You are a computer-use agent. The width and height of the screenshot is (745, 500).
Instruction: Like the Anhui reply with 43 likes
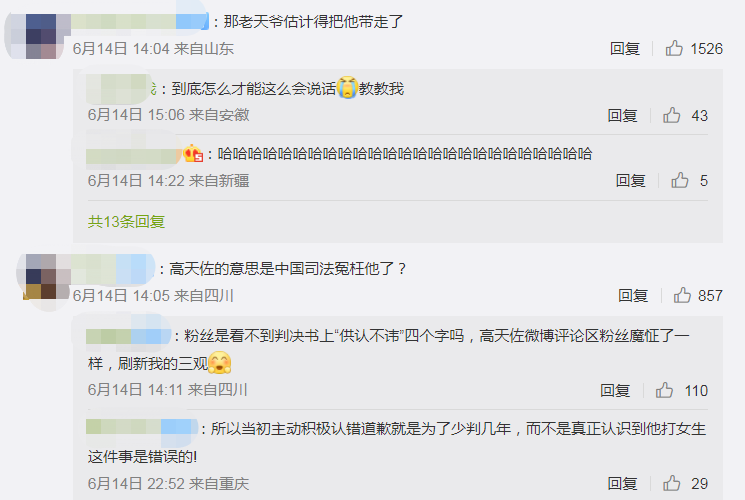click(671, 115)
